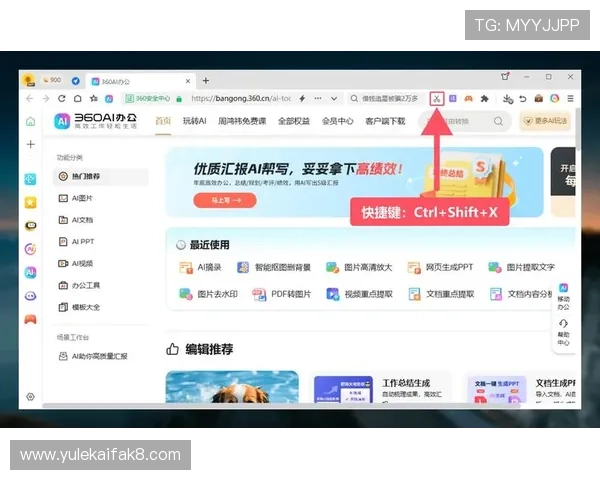Image resolution: width=600 pixels, height=480 pixels.
Task: Open the 智能抠图删背景 tool
Action: [x=274, y=267]
